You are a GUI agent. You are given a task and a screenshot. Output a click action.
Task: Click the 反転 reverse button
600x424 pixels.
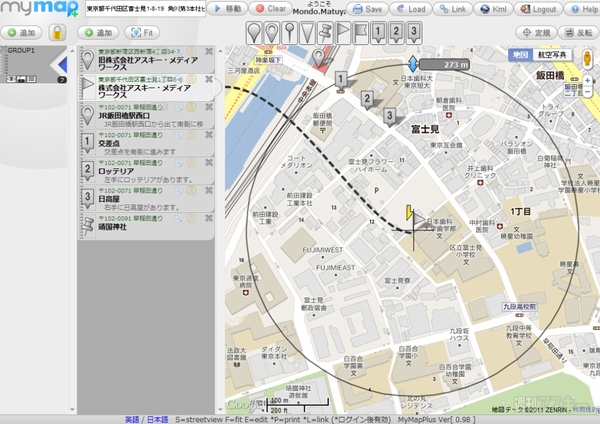pyautogui.click(x=579, y=33)
